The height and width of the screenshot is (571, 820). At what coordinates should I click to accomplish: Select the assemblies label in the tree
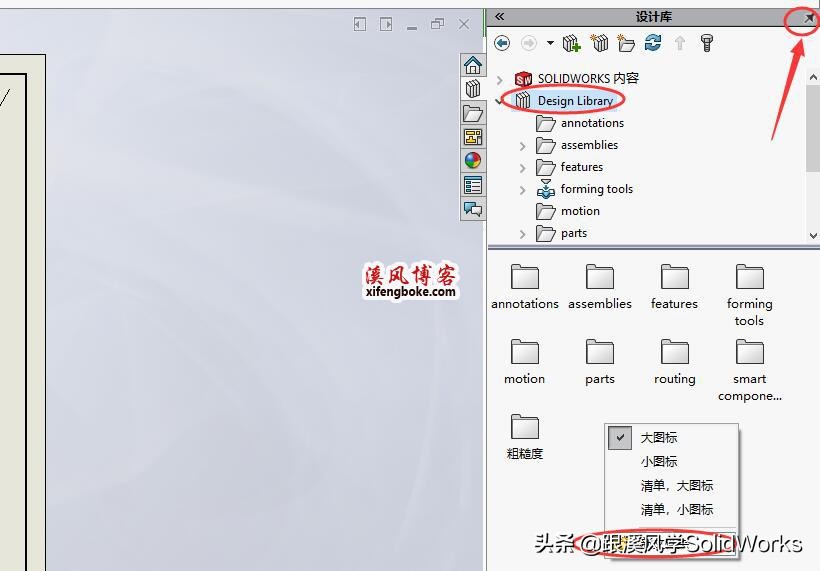click(x=589, y=145)
